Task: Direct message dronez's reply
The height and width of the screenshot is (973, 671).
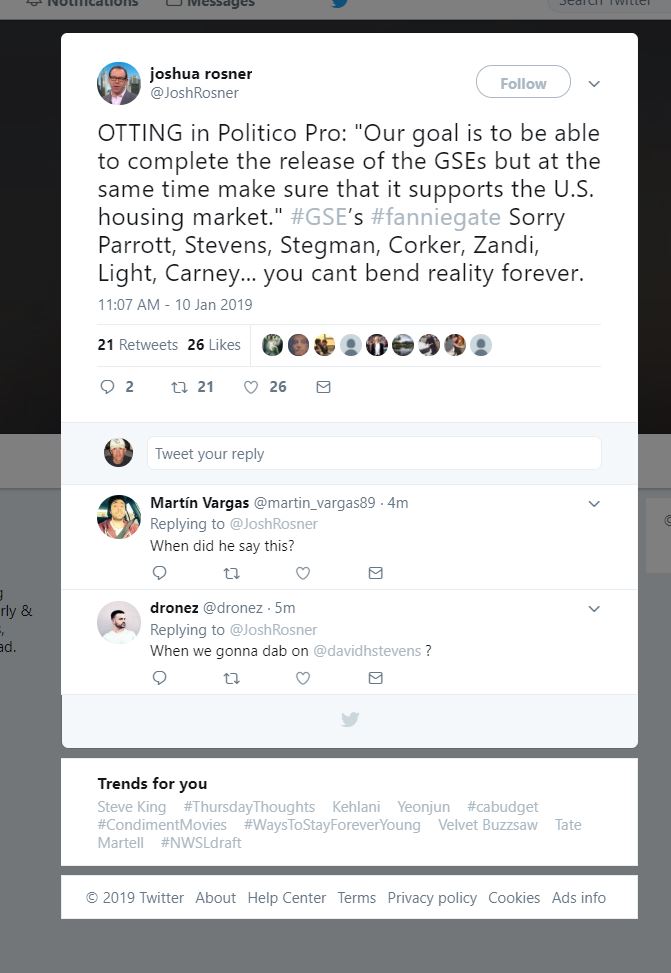Action: [375, 677]
